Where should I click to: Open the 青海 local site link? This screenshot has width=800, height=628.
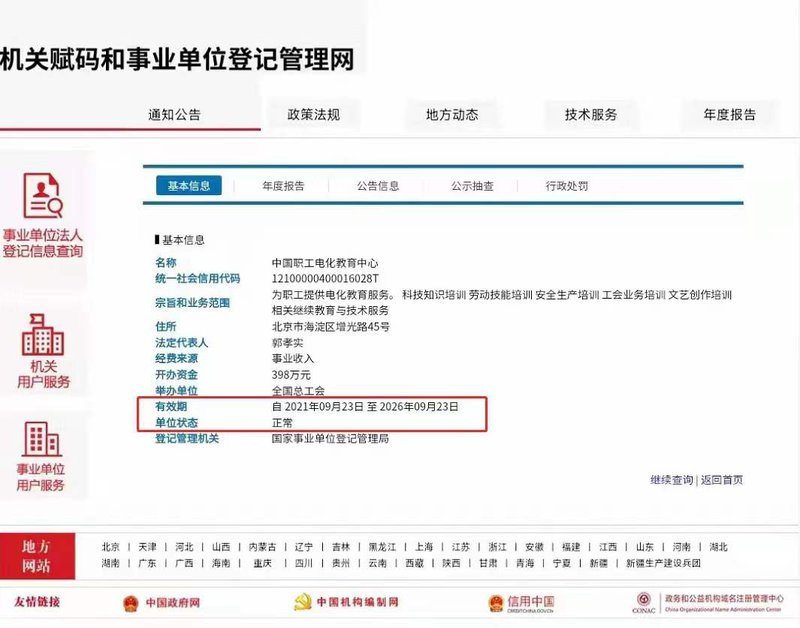pos(525,563)
